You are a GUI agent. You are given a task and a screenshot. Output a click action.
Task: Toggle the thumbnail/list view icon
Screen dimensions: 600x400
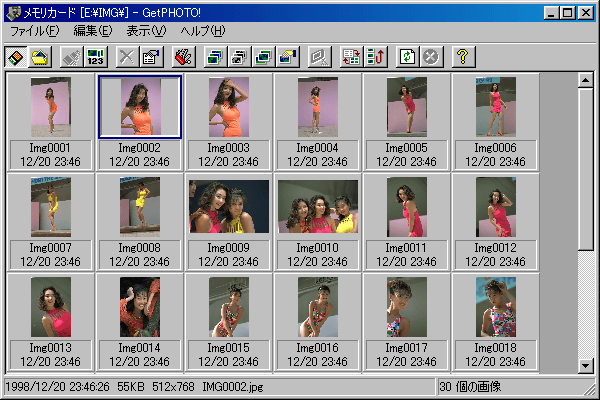pyautogui.click(x=351, y=57)
